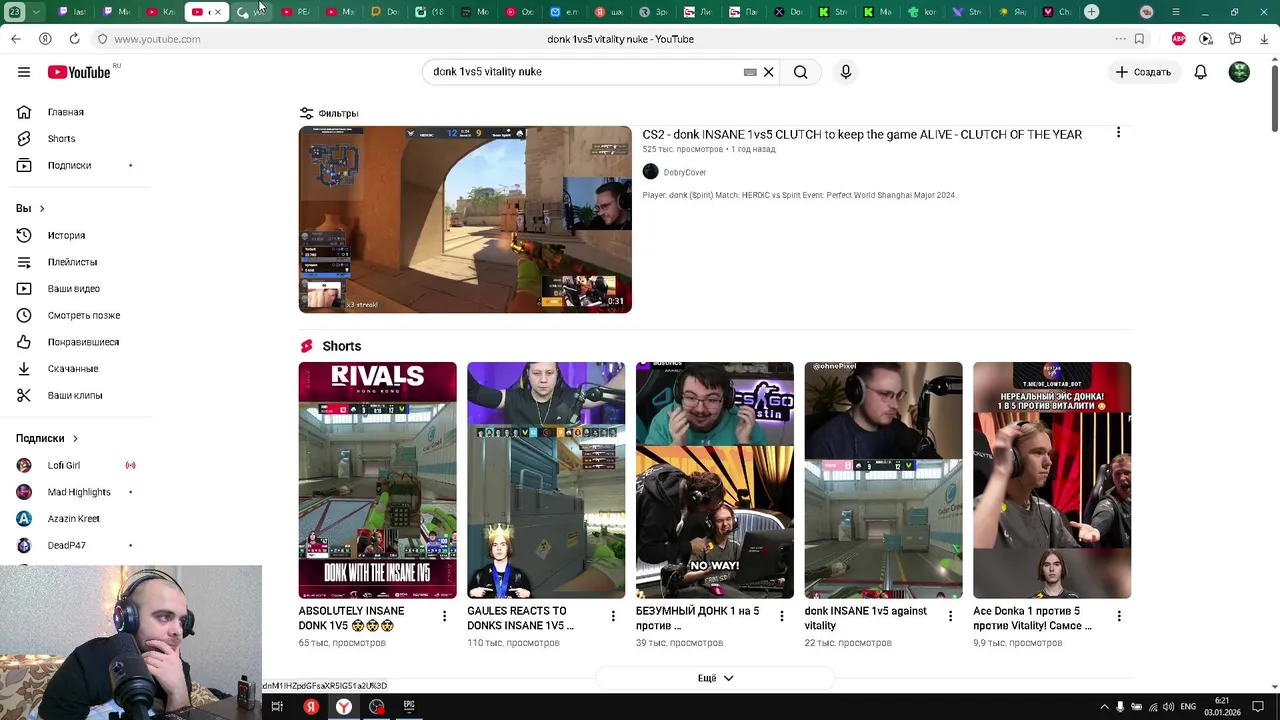Click the search magnifier button
Screen dimensions: 1280x720
click(x=801, y=72)
